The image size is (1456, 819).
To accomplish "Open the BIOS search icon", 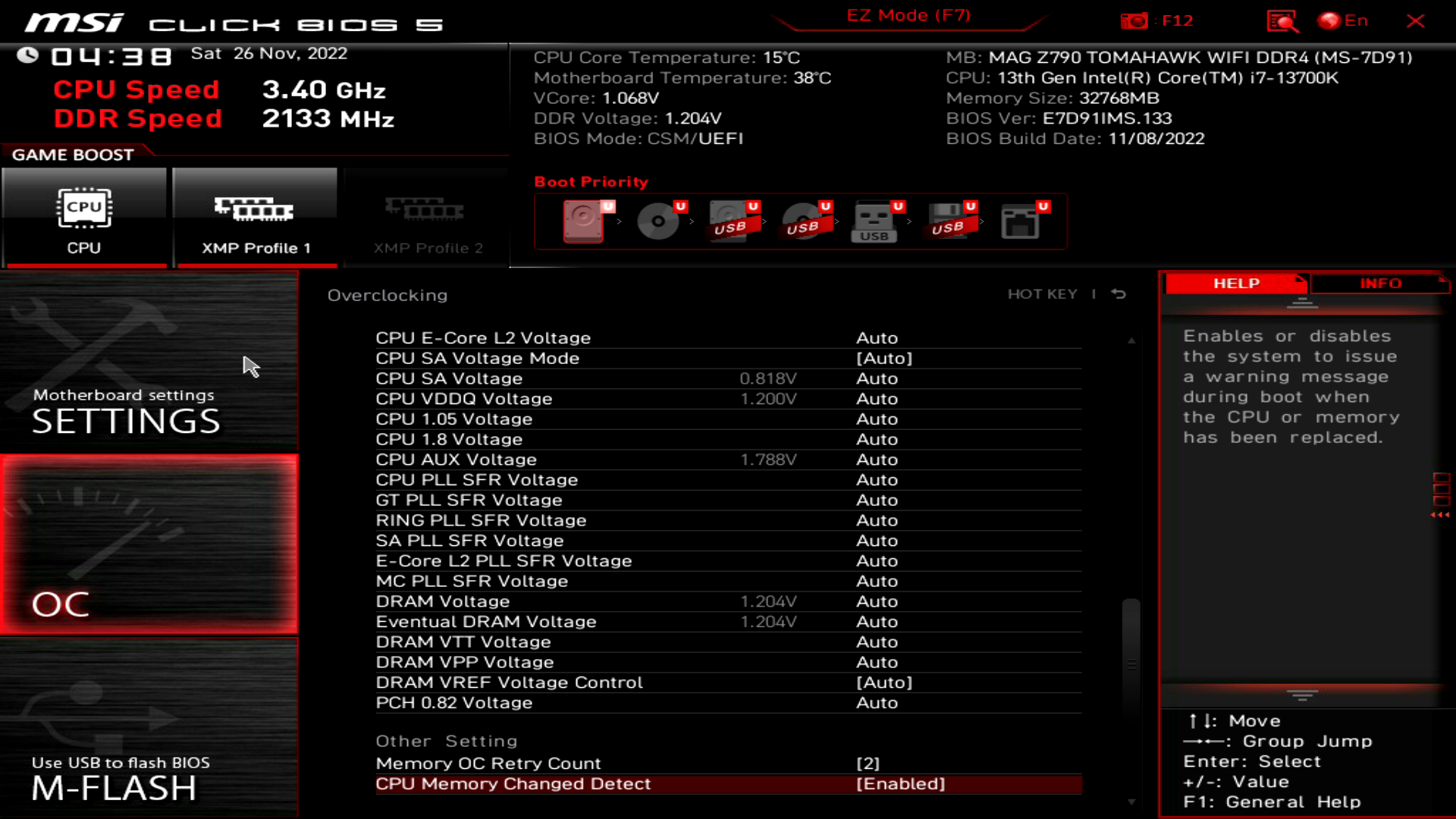I will click(1282, 20).
